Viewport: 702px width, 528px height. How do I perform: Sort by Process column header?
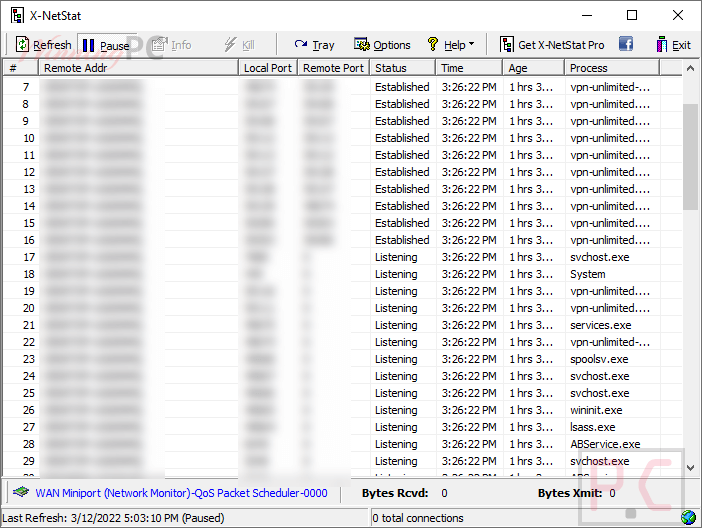[612, 68]
